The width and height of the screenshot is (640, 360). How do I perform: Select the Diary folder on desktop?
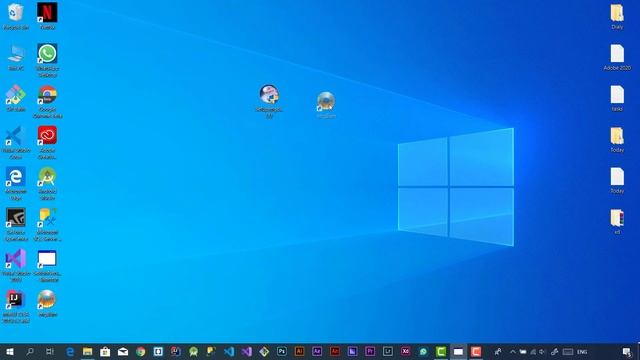(617, 16)
